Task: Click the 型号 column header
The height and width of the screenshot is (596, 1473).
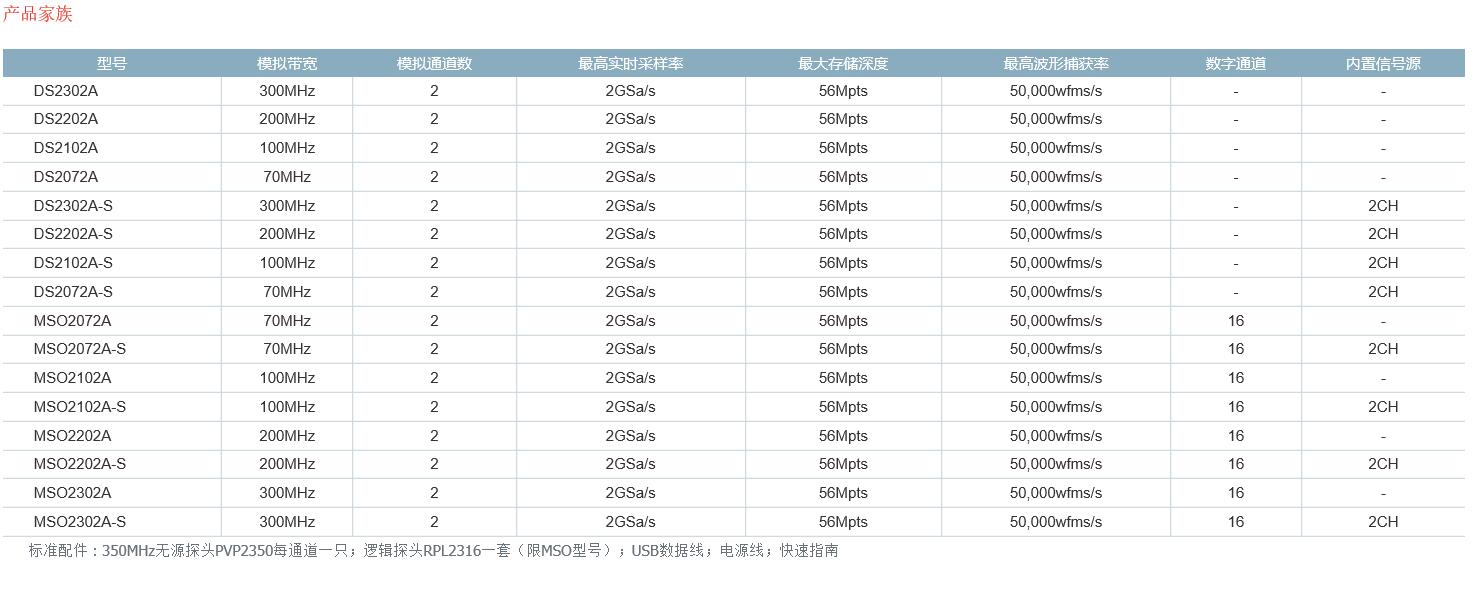Action: [112, 64]
